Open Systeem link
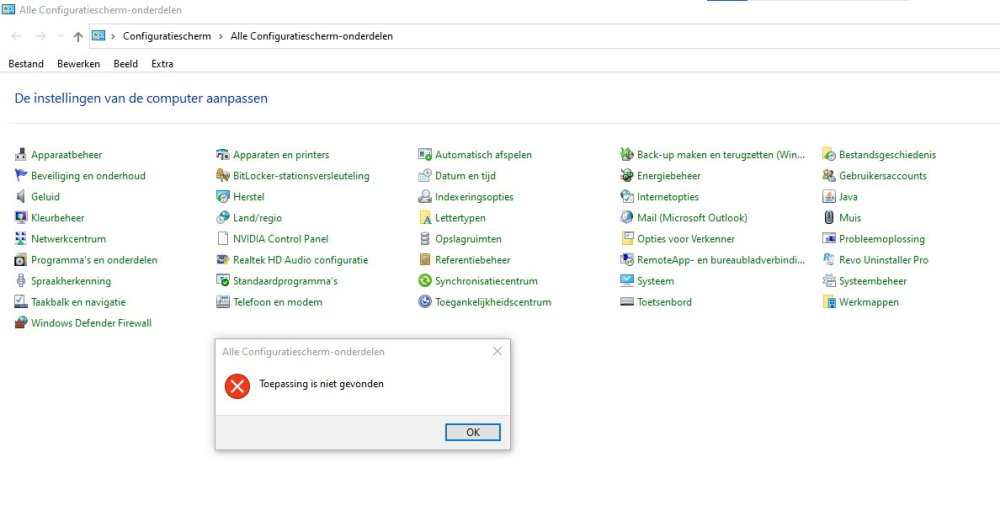The height and width of the screenshot is (516, 1000). (x=656, y=281)
